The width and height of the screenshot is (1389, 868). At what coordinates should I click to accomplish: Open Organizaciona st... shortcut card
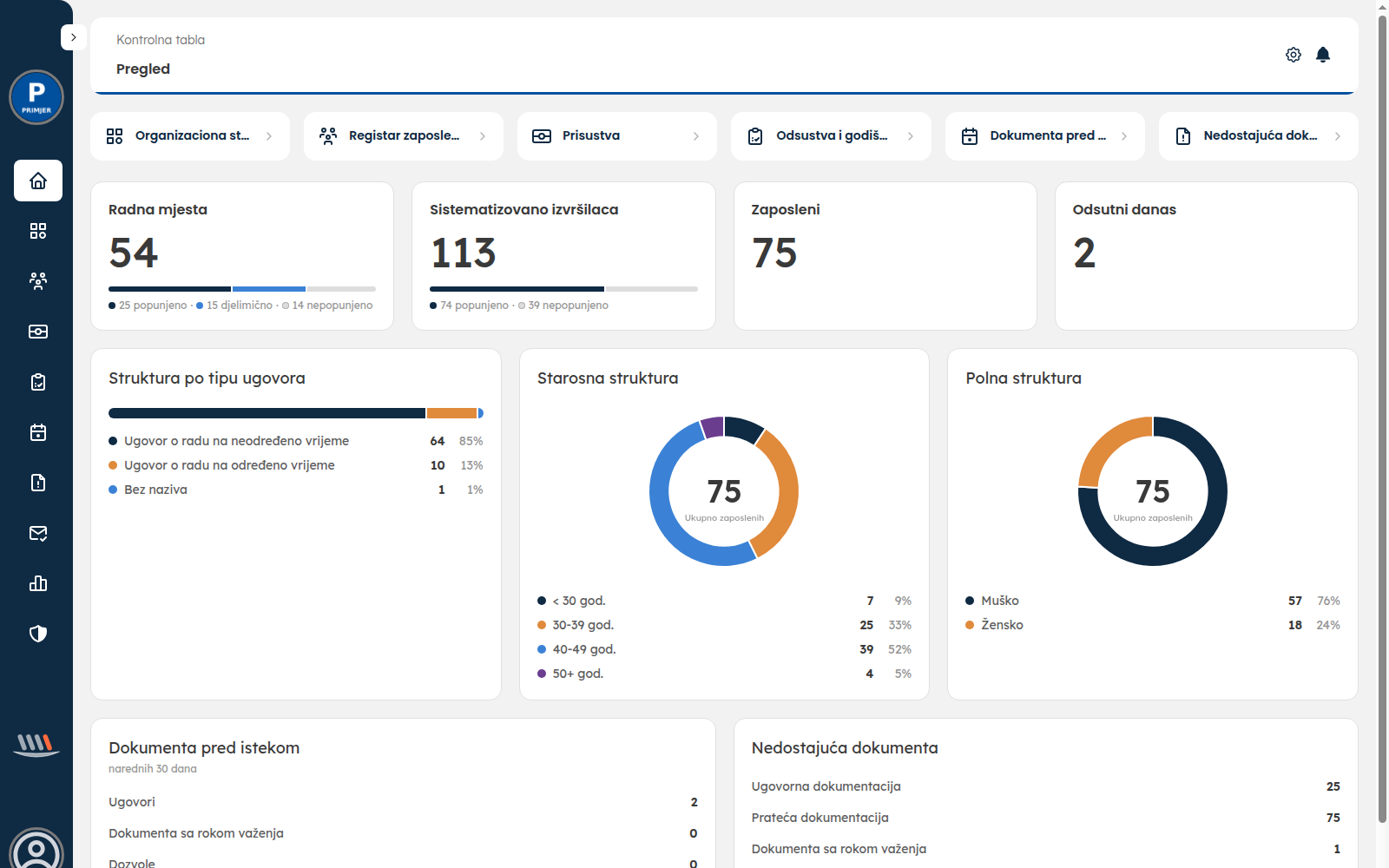tap(190, 136)
